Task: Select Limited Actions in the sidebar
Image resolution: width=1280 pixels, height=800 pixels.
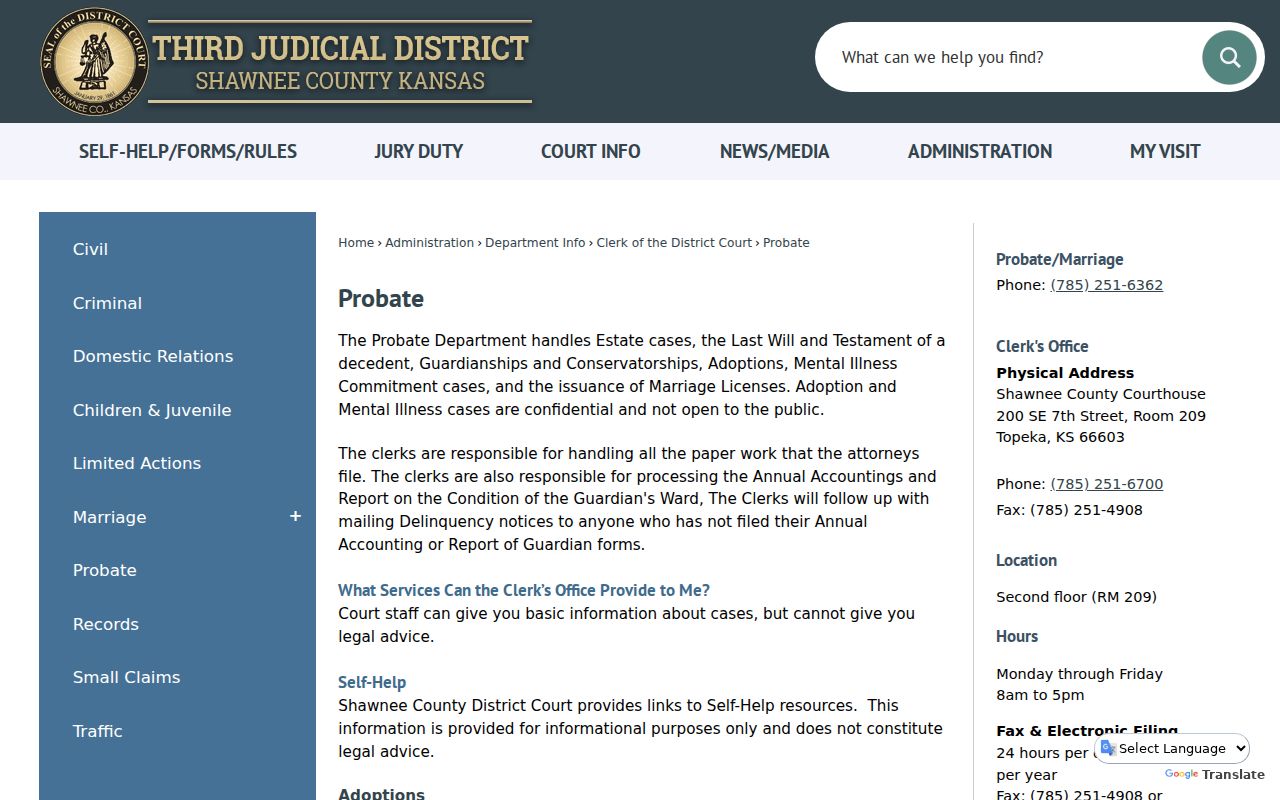Action: [x=137, y=463]
